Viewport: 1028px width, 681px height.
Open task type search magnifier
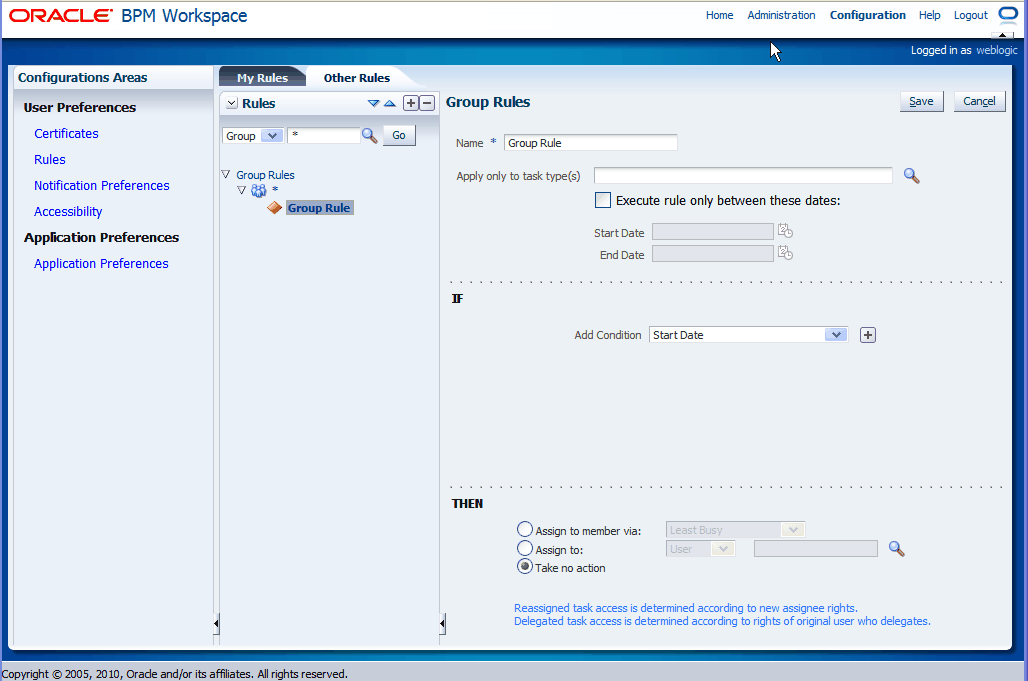[911, 176]
